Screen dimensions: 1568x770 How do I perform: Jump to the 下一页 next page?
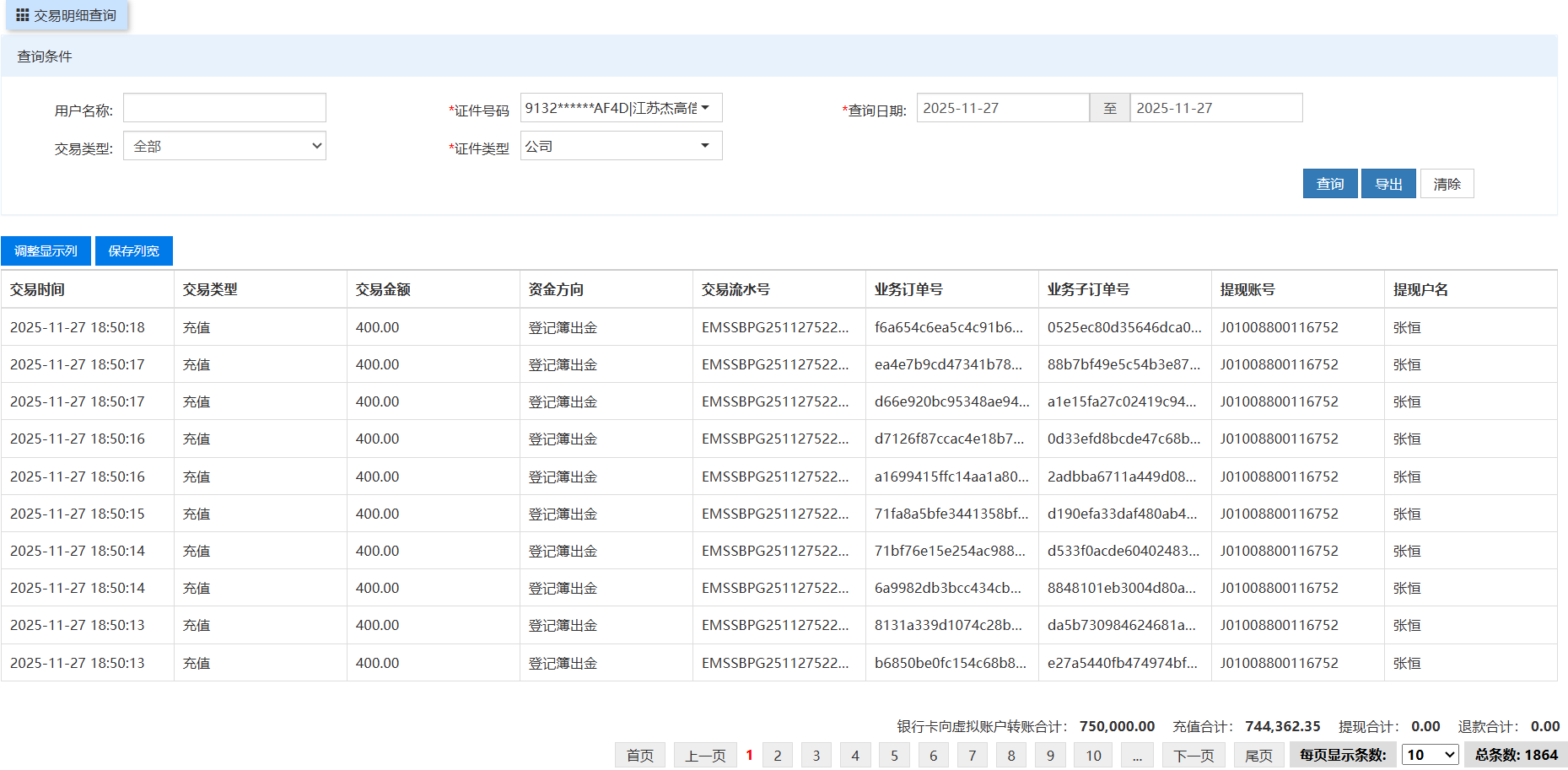pyautogui.click(x=1194, y=756)
